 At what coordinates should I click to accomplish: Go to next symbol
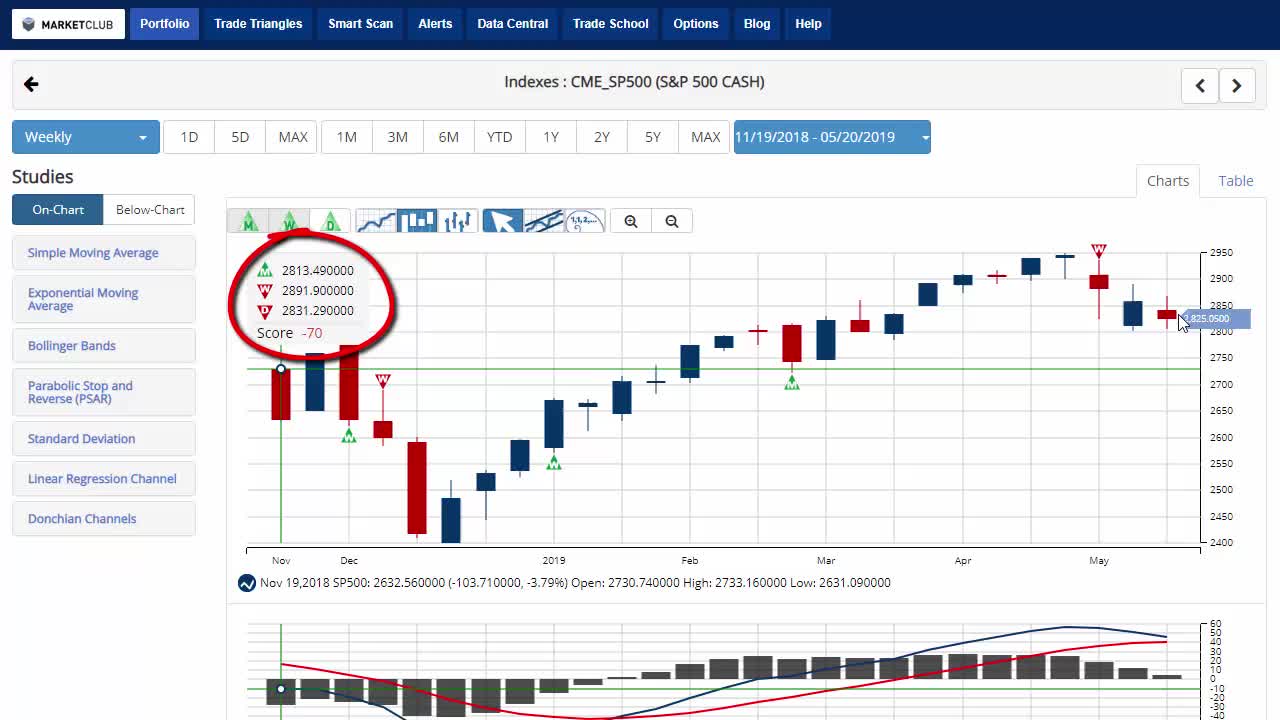click(x=1237, y=85)
